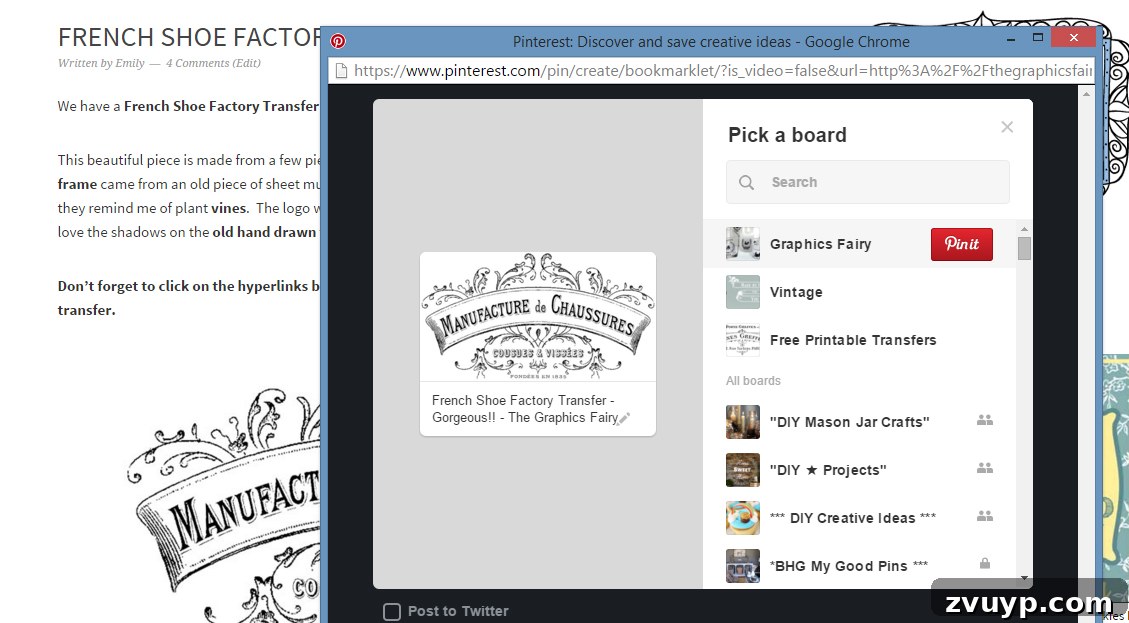
Task: Click the magnifier icon in Search box
Action: tap(747, 183)
